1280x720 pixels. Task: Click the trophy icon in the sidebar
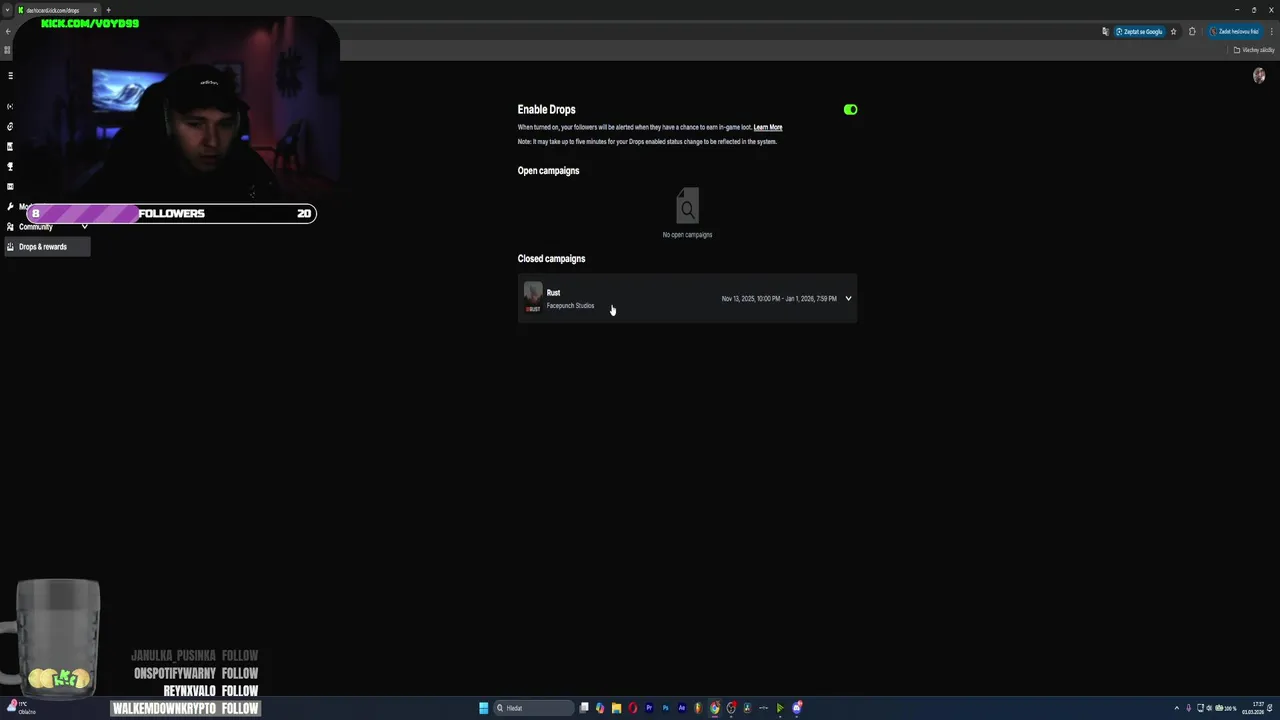[10, 166]
